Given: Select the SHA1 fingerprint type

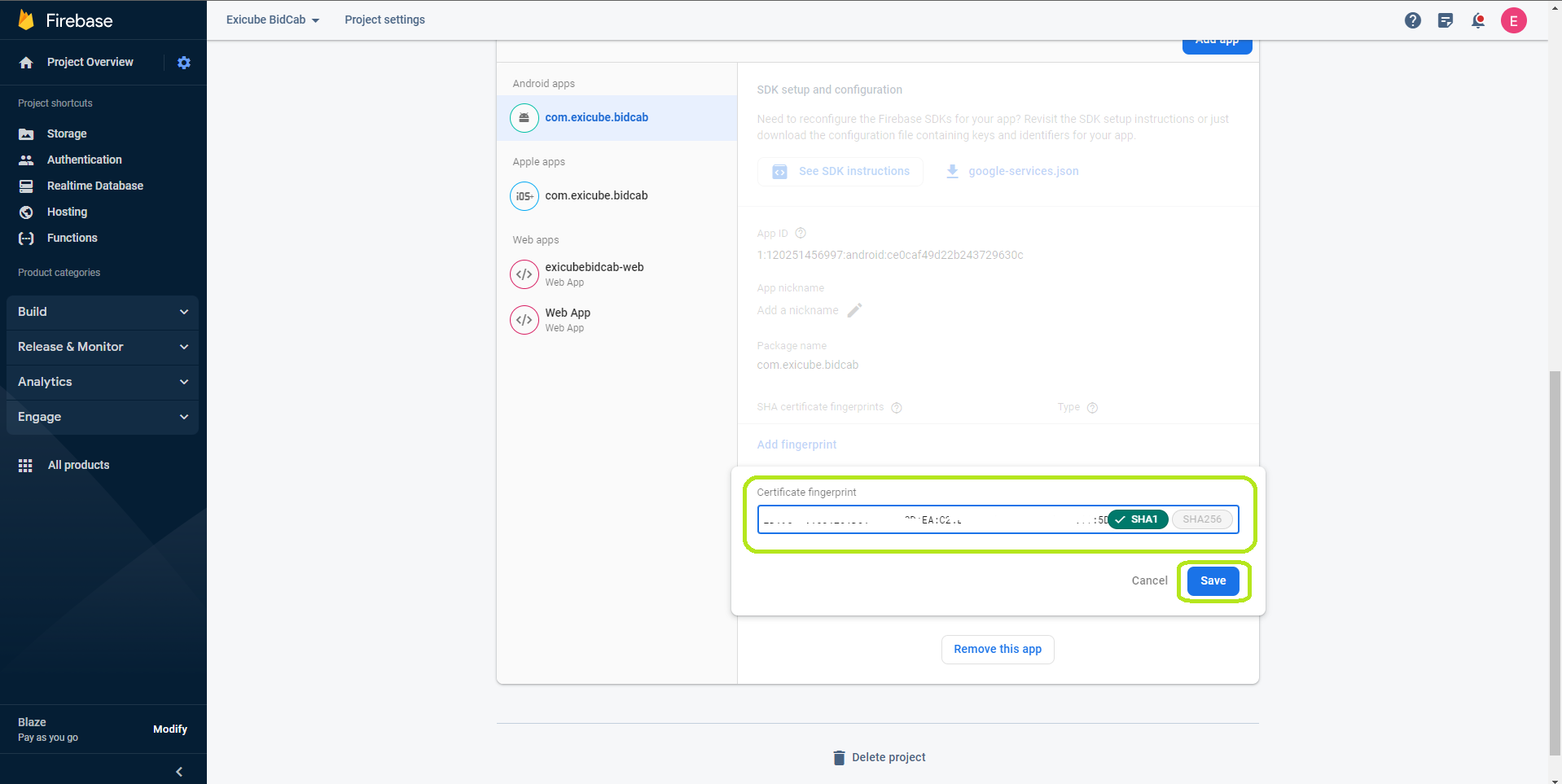Looking at the screenshot, I should pyautogui.click(x=1138, y=519).
